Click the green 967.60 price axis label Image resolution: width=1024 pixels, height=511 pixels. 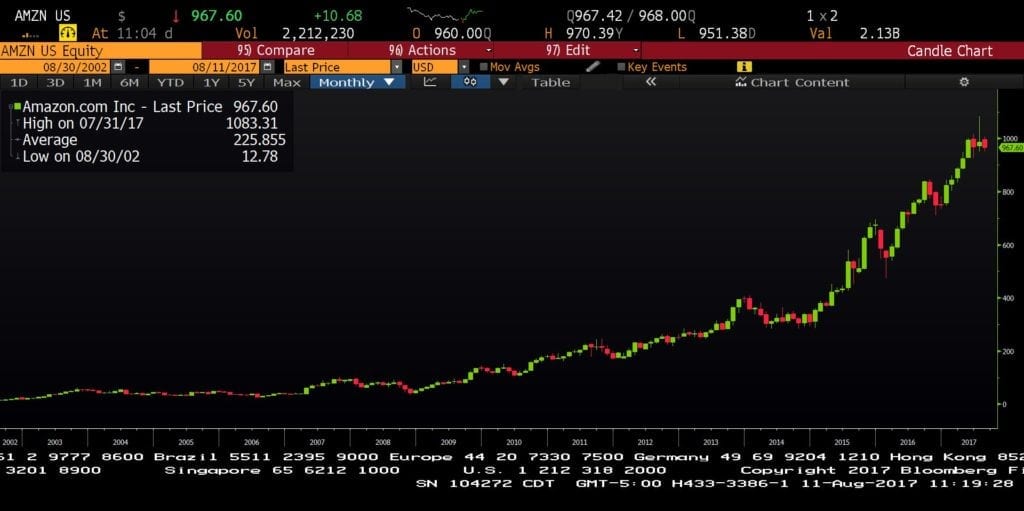1011,148
